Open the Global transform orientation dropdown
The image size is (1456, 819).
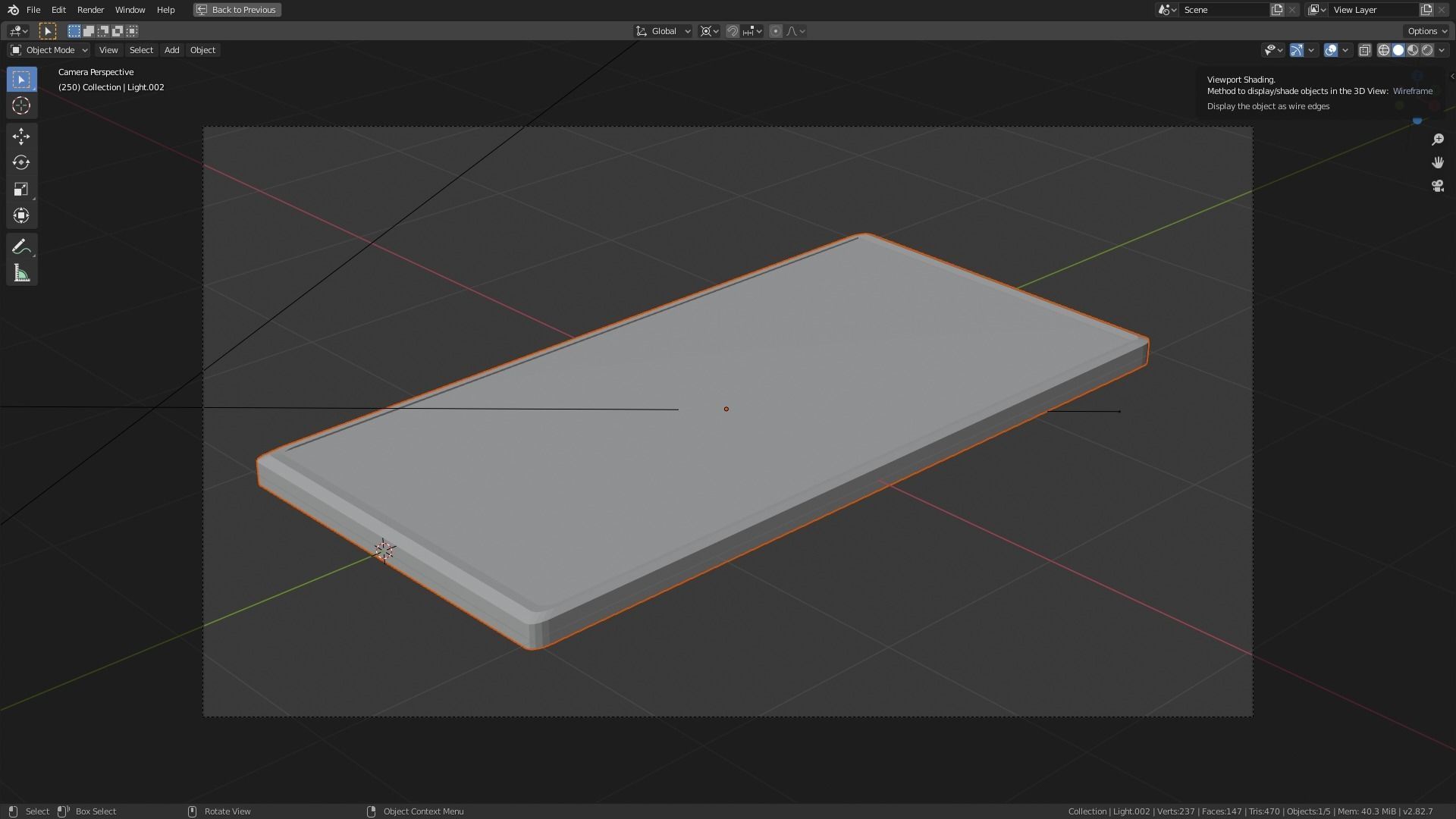[x=664, y=31]
